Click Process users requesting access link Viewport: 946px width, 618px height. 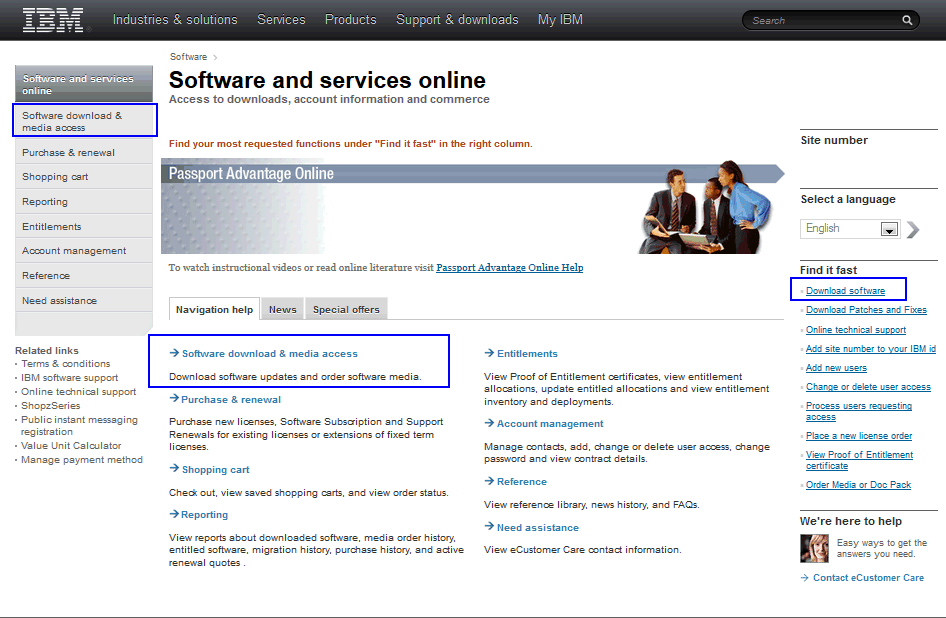click(859, 411)
